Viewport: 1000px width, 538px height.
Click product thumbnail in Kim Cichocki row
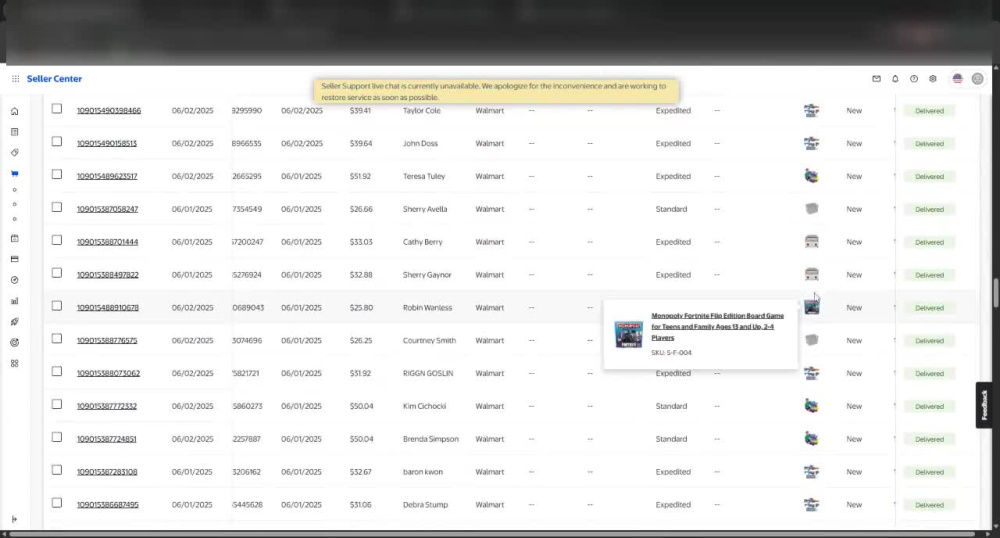click(x=811, y=405)
